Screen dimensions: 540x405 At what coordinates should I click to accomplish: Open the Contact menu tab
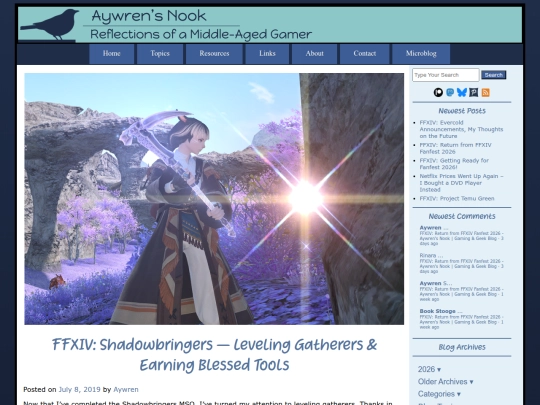(x=365, y=54)
